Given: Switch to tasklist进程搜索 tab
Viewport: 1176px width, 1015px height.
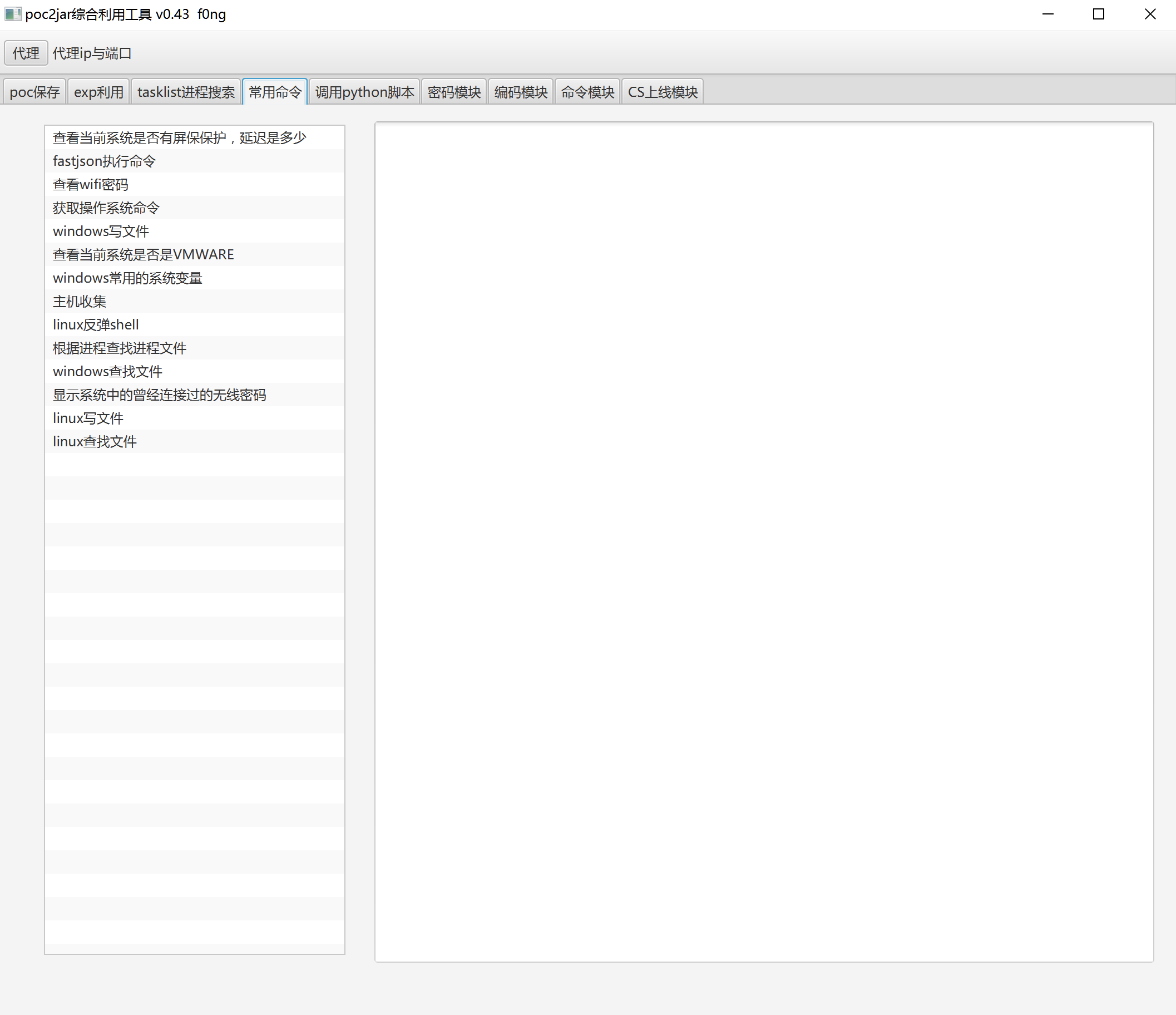Looking at the screenshot, I should click(186, 92).
